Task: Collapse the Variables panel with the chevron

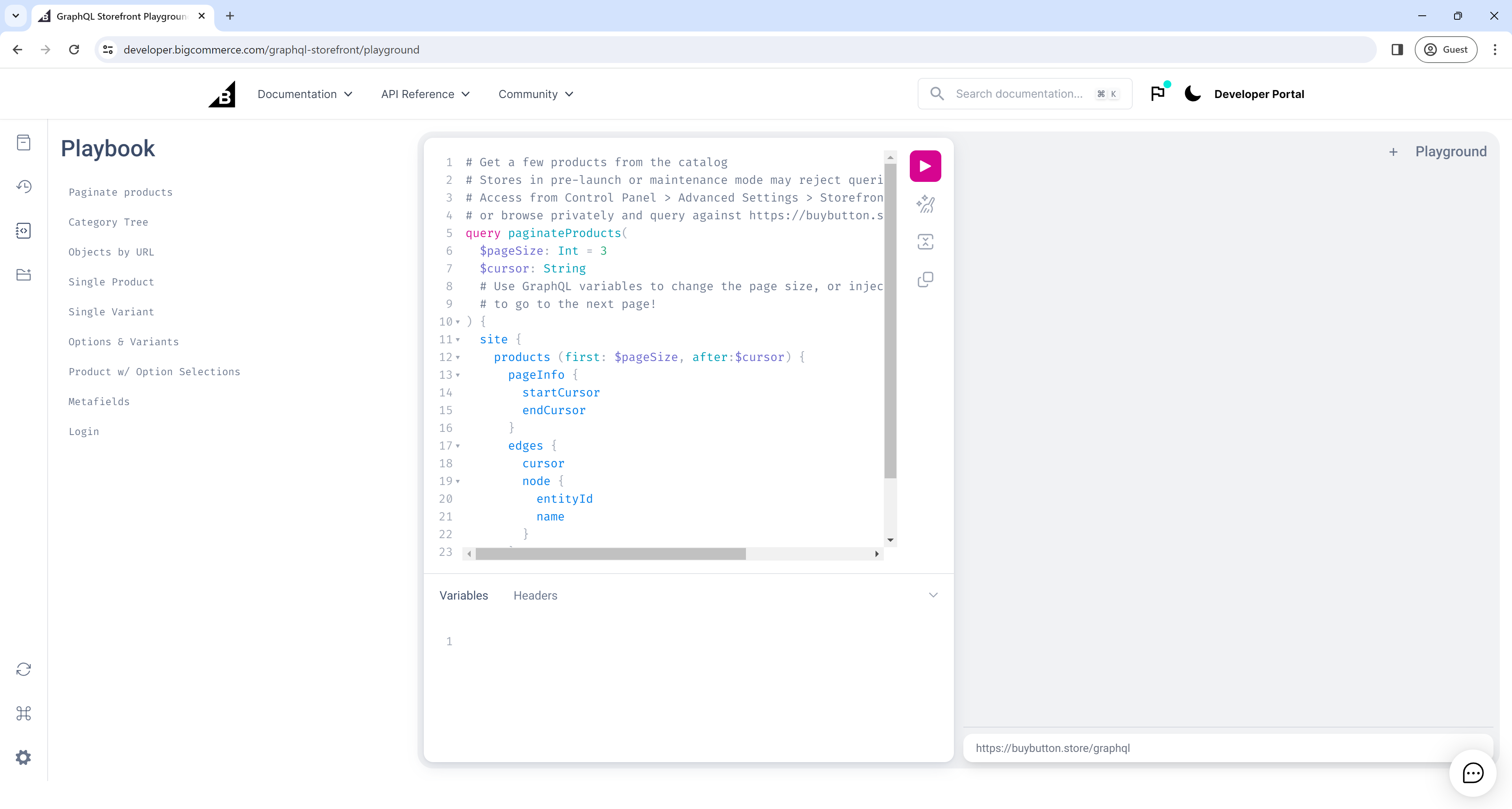Action: click(933, 595)
